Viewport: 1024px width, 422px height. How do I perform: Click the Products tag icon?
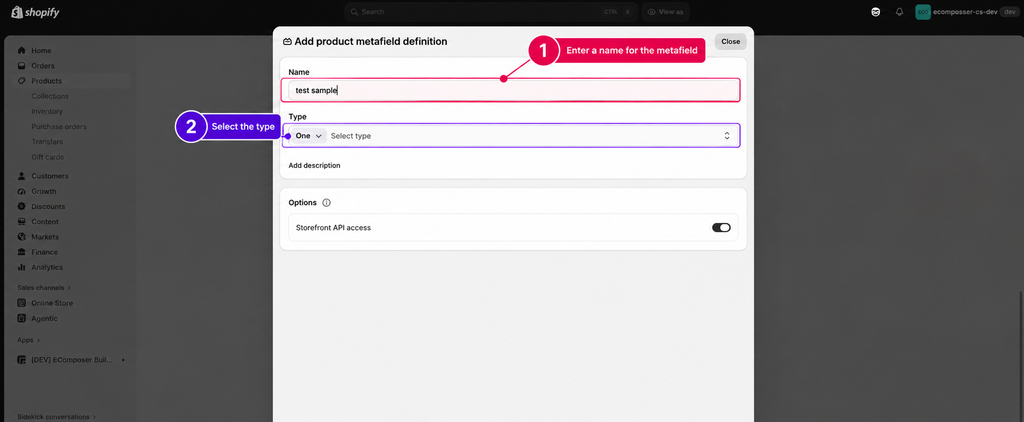point(22,81)
